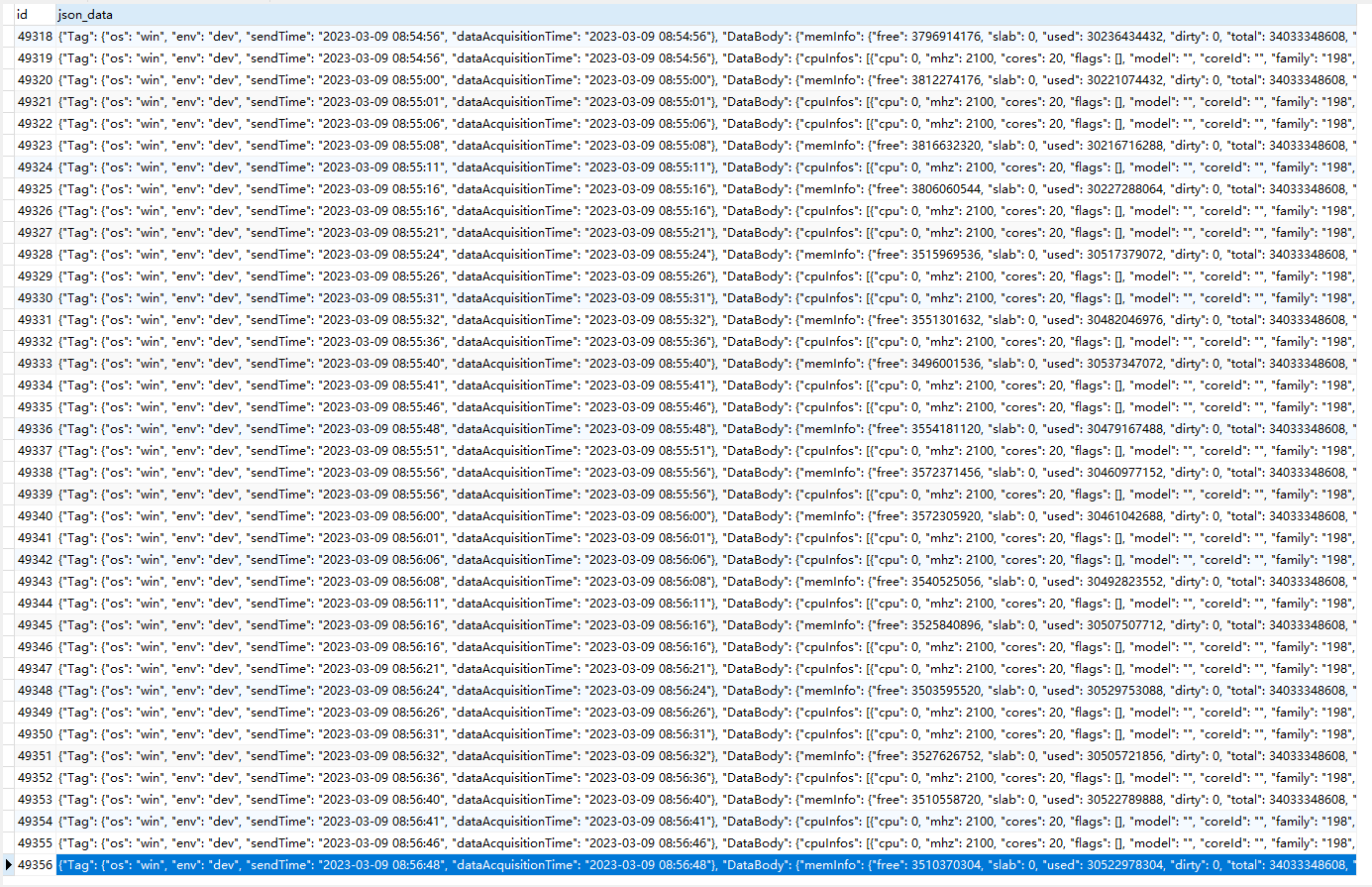Select id cell 49323
This screenshot has width=1372, height=887.
click(x=35, y=146)
